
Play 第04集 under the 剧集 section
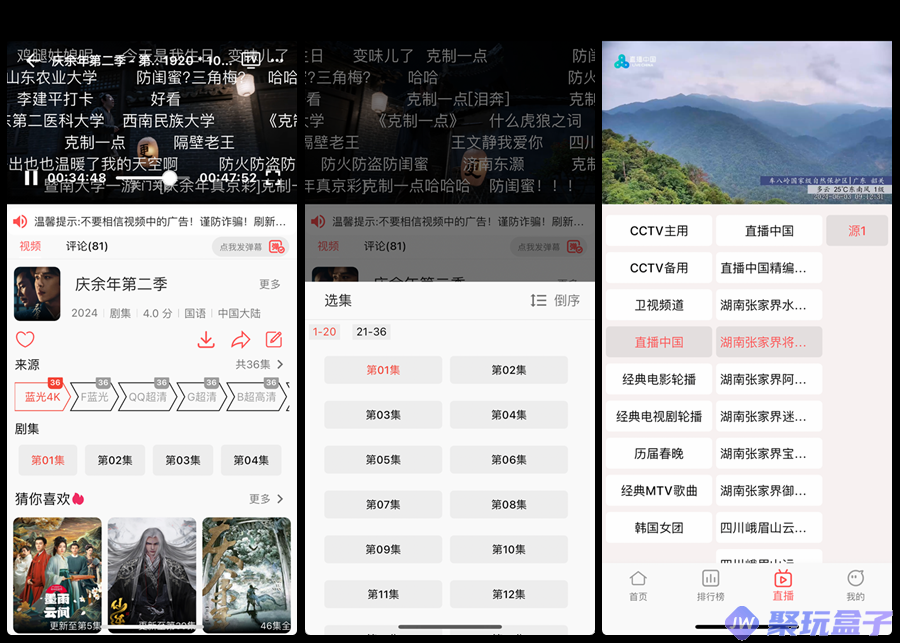pyautogui.click(x=251, y=460)
